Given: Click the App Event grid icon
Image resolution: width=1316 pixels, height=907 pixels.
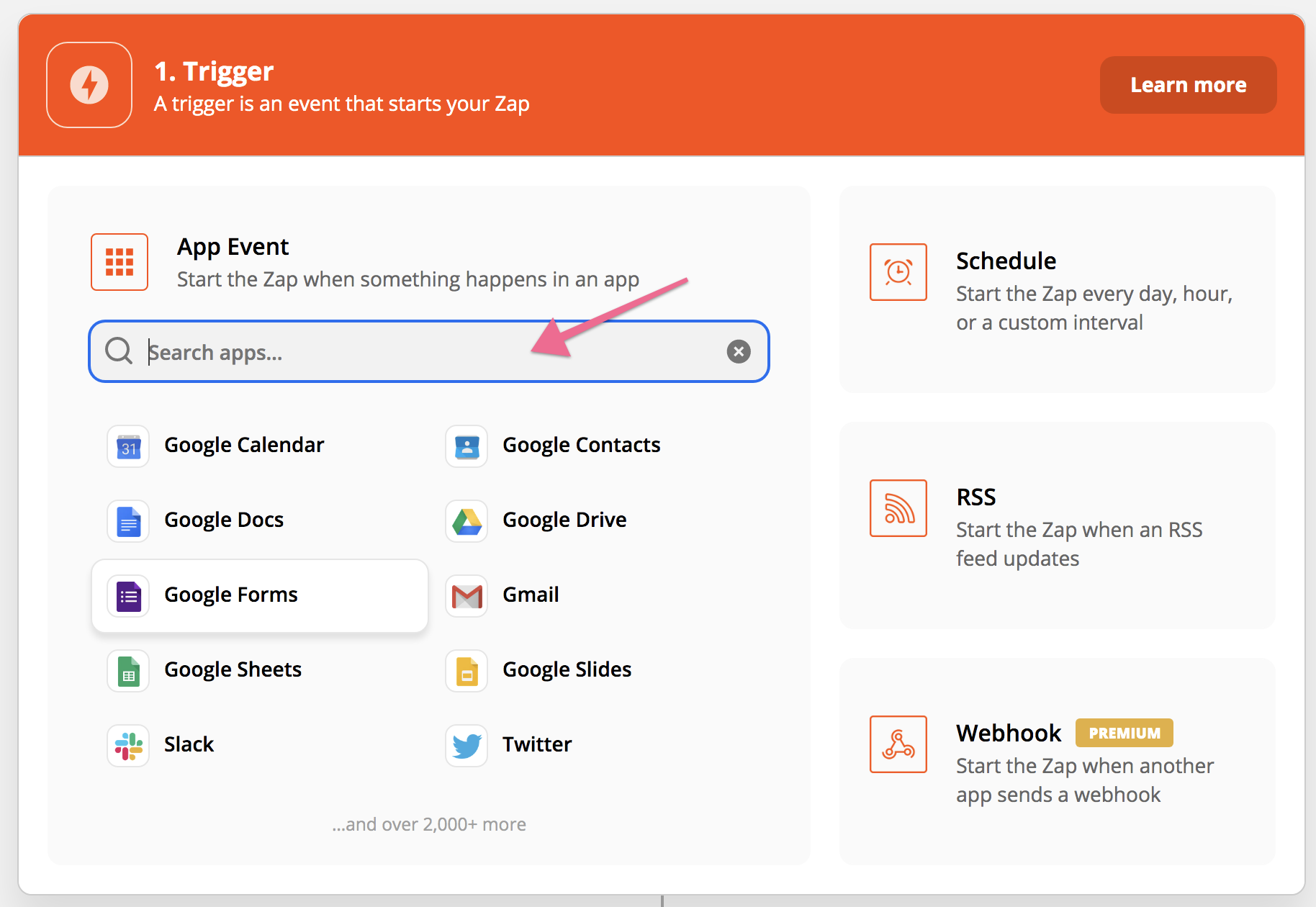Looking at the screenshot, I should [x=120, y=262].
